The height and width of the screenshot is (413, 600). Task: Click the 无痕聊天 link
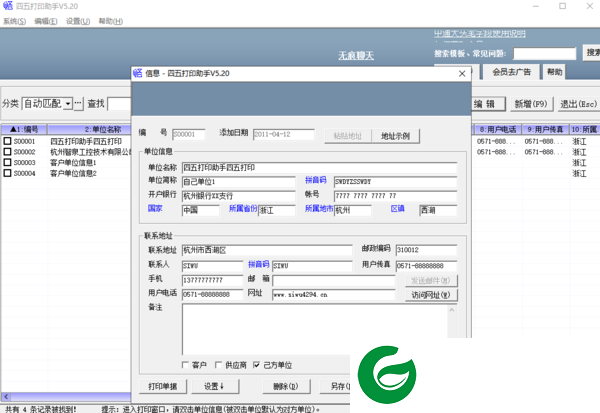pos(356,56)
